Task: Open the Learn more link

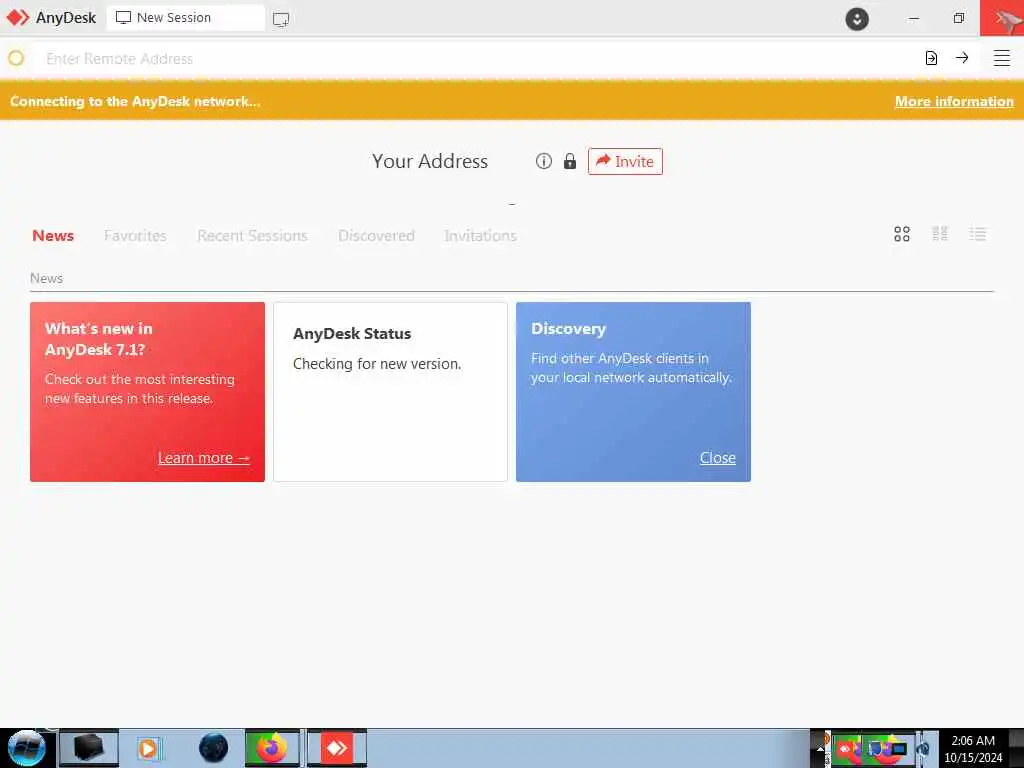Action: coord(204,458)
